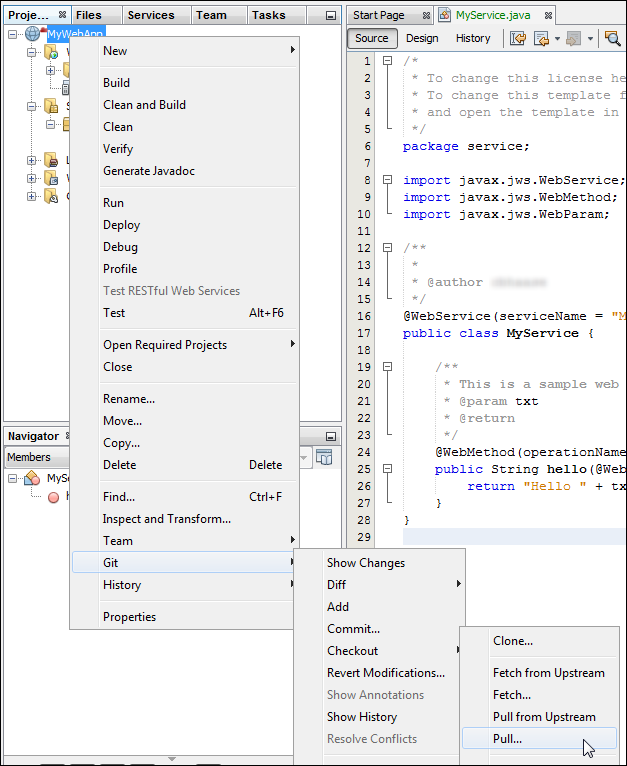Select Inspect and Transform...
The height and width of the screenshot is (766, 627).
coord(185,518)
